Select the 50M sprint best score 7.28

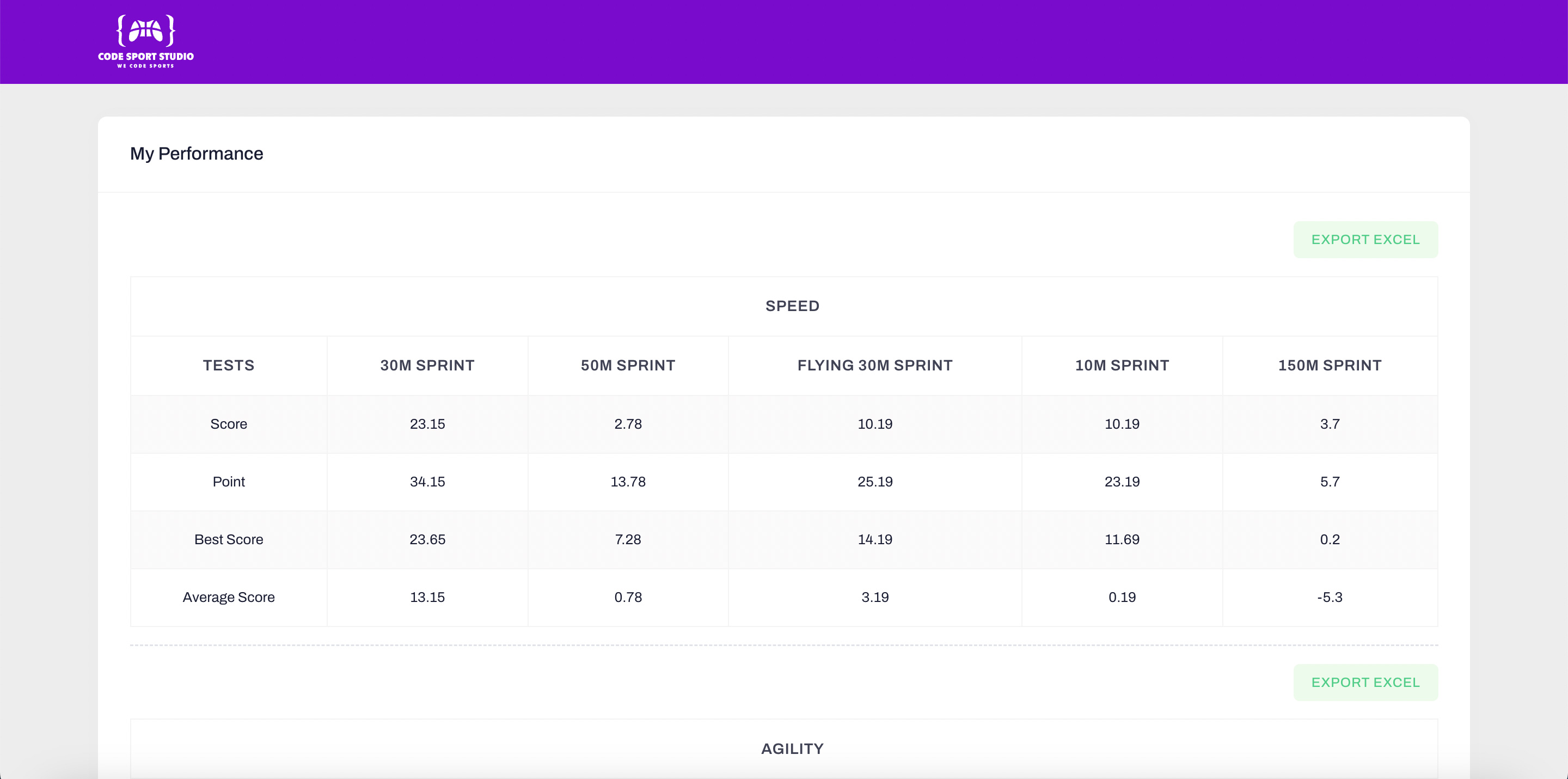point(628,540)
